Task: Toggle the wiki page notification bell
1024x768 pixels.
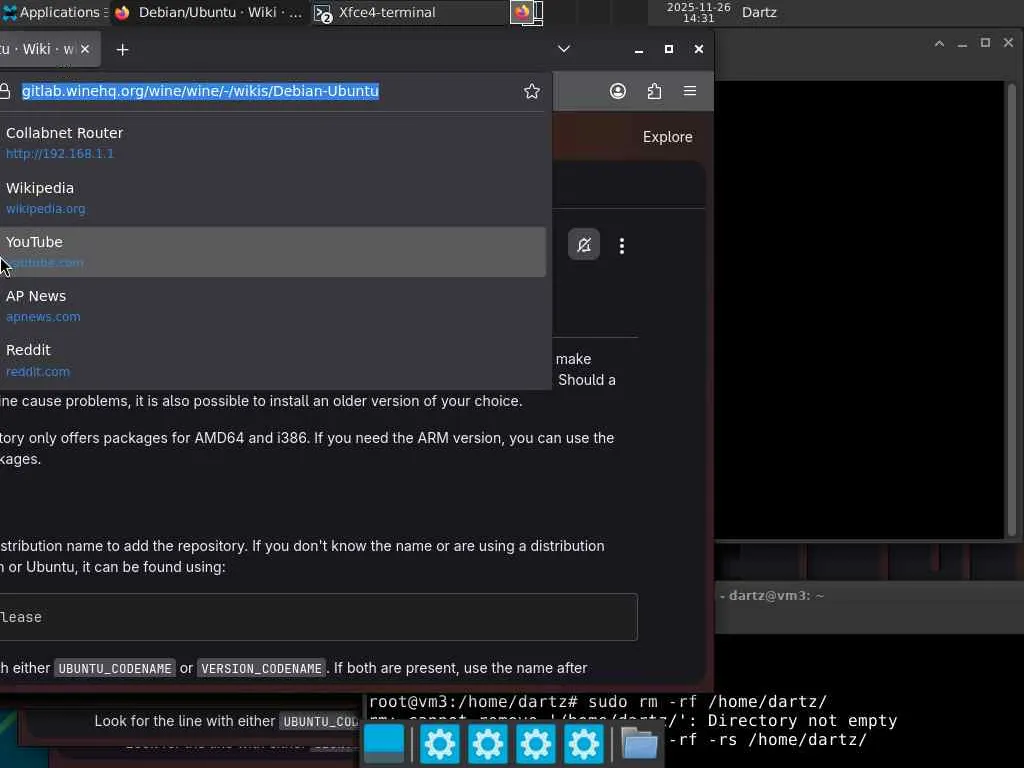Action: coord(584,245)
